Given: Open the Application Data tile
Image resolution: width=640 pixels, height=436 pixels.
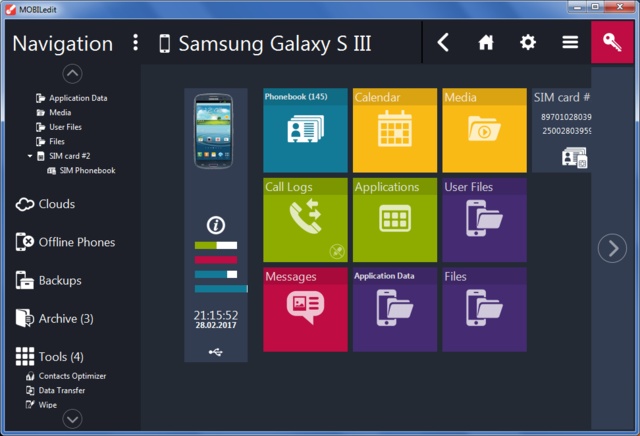Looking at the screenshot, I should point(395,309).
